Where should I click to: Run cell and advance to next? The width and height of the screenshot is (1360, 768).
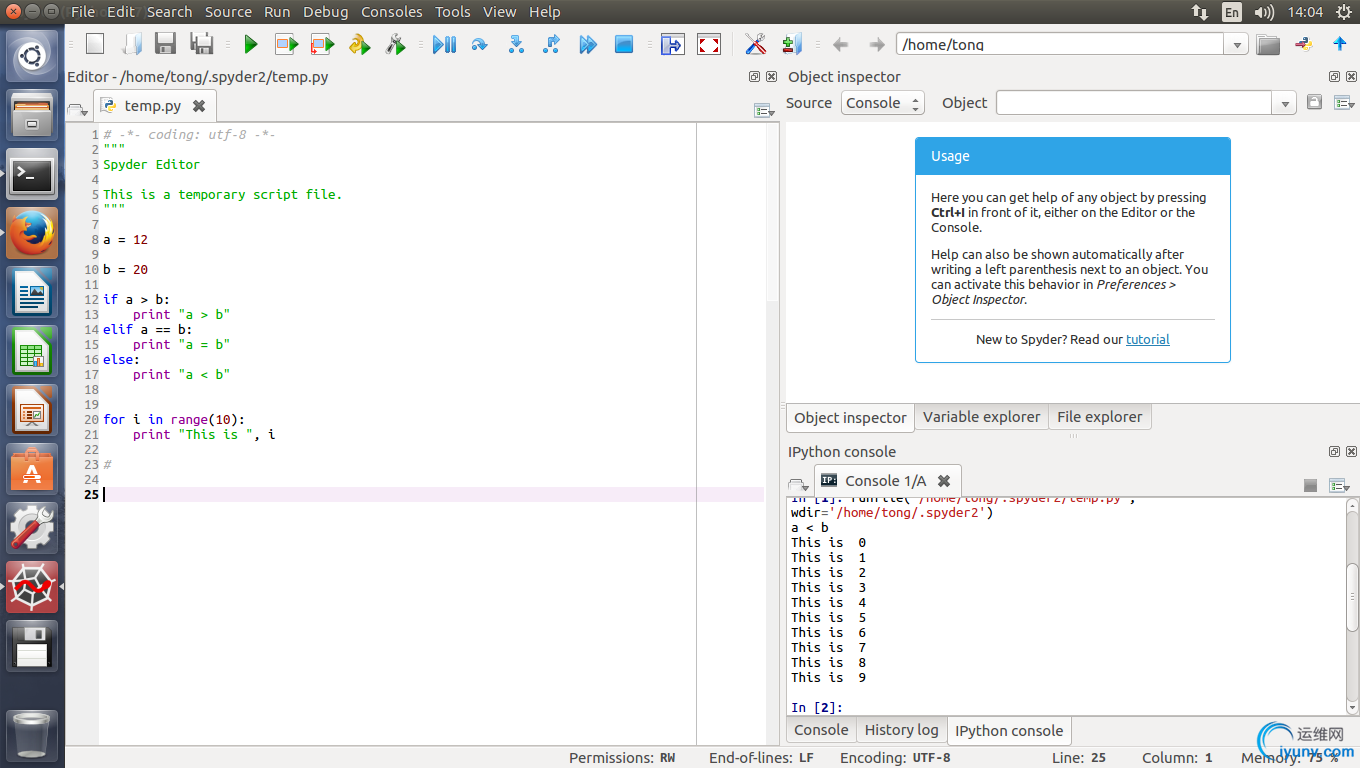tap(322, 44)
